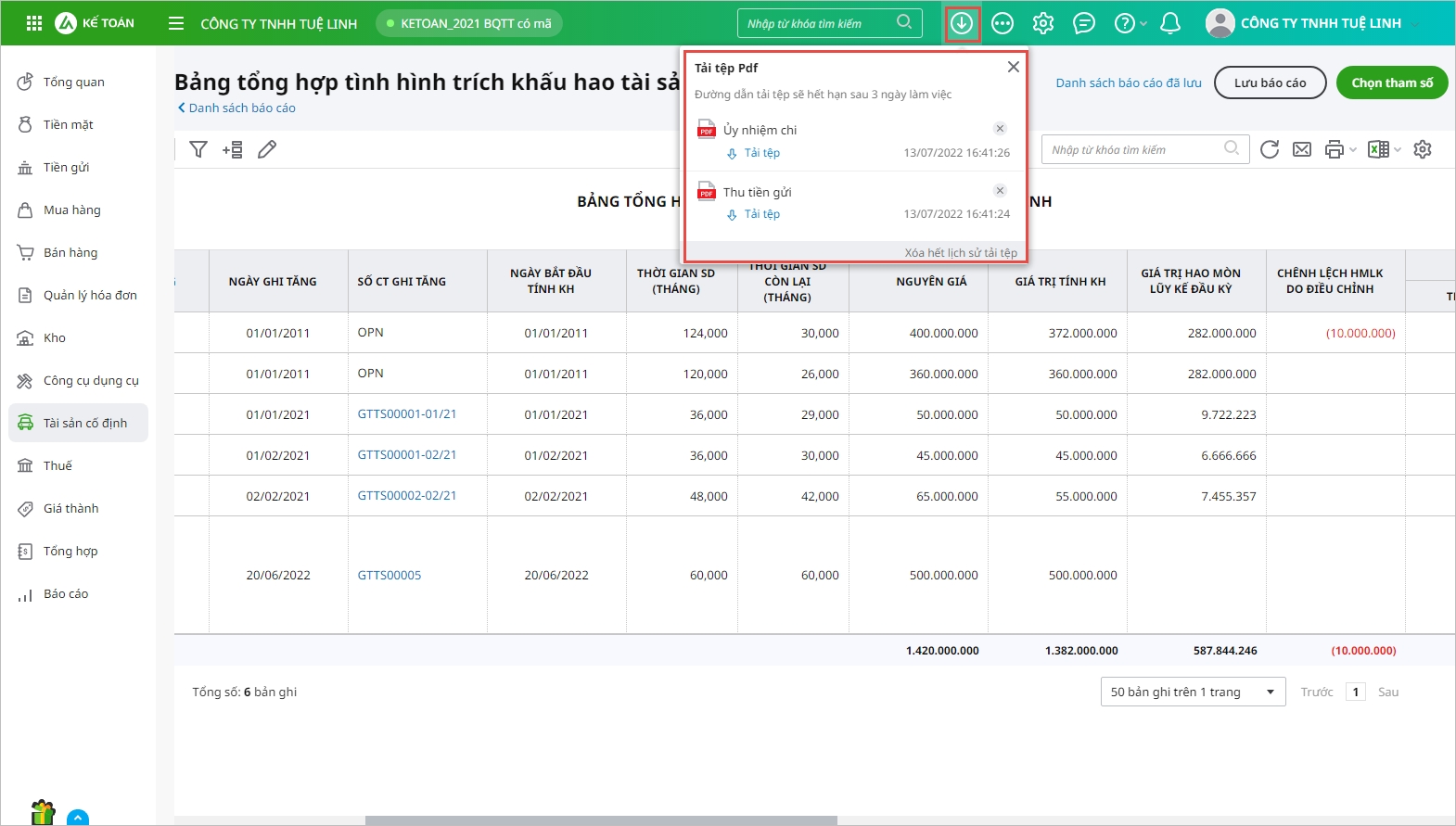The image size is (1456, 826).
Task: Click the filter funnel icon in report toolbar
Action: point(198,149)
